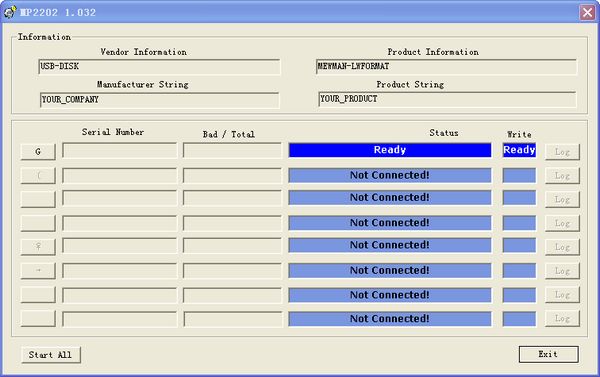600x377 pixels.
Task: Click the first row Bad / Total field
Action: point(232,150)
